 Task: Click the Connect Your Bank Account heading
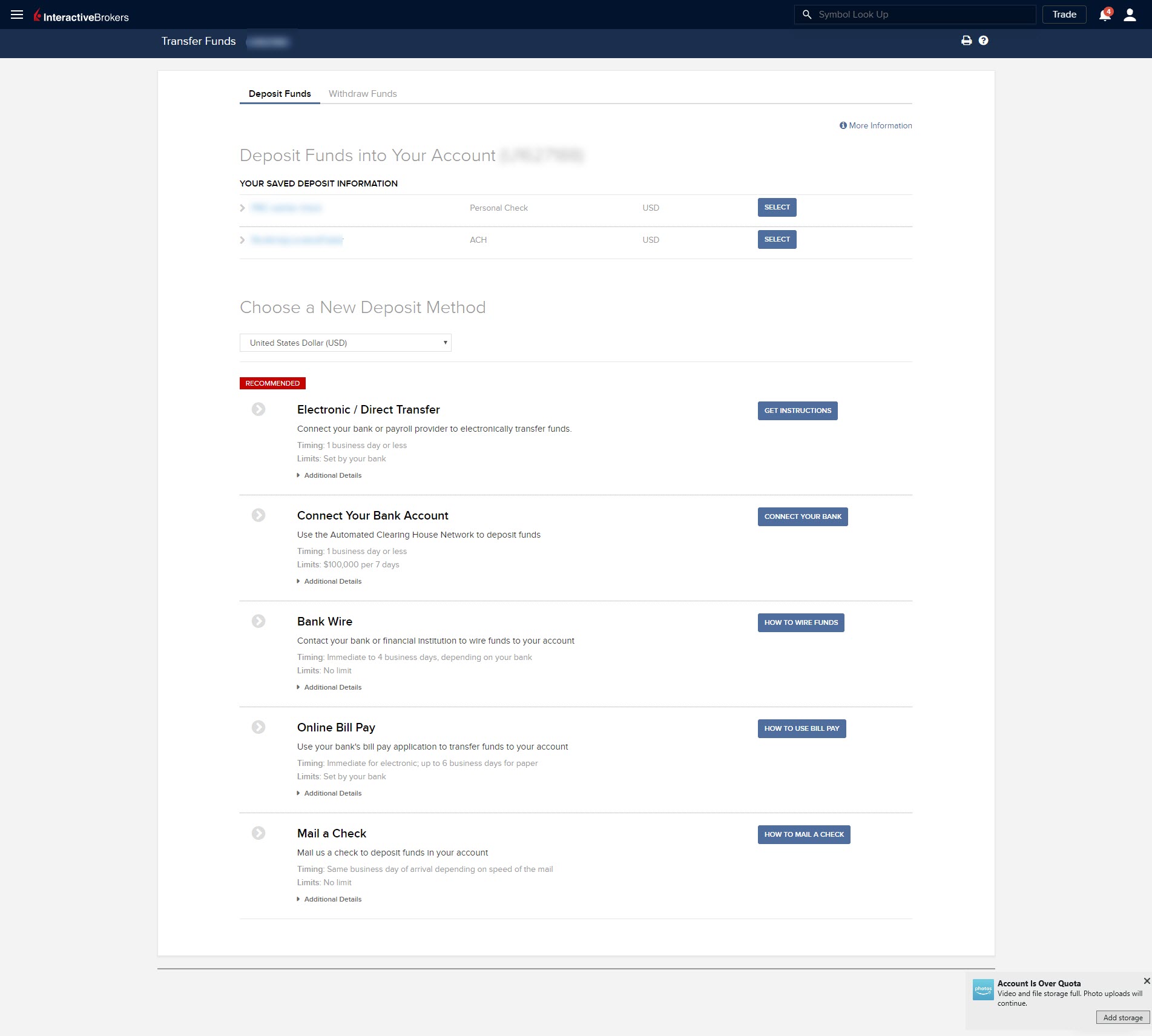point(372,516)
